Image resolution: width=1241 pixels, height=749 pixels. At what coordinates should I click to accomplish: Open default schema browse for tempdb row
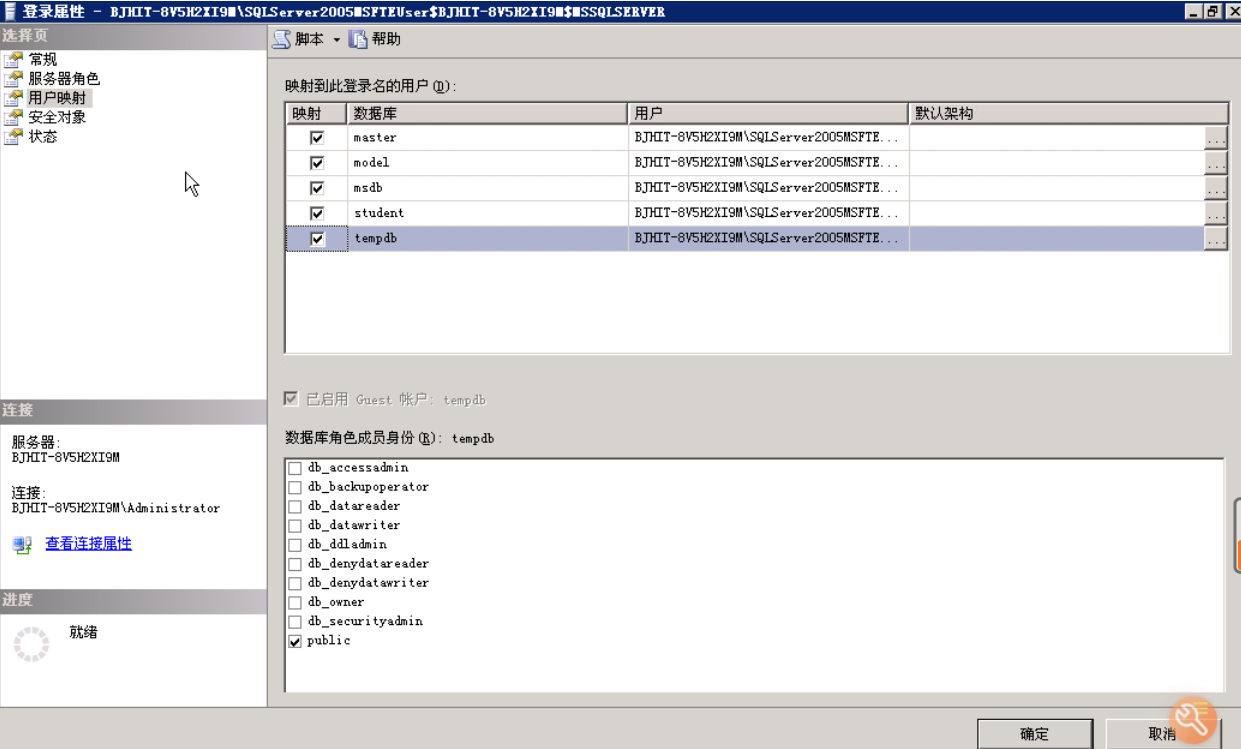coord(1216,239)
